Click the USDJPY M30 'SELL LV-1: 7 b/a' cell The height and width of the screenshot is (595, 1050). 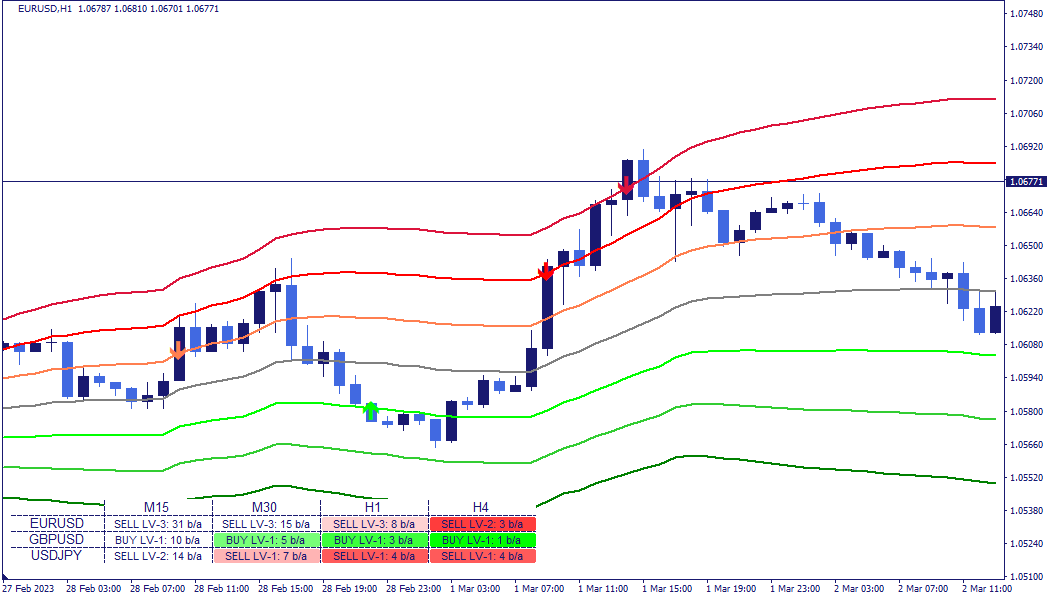(266, 556)
